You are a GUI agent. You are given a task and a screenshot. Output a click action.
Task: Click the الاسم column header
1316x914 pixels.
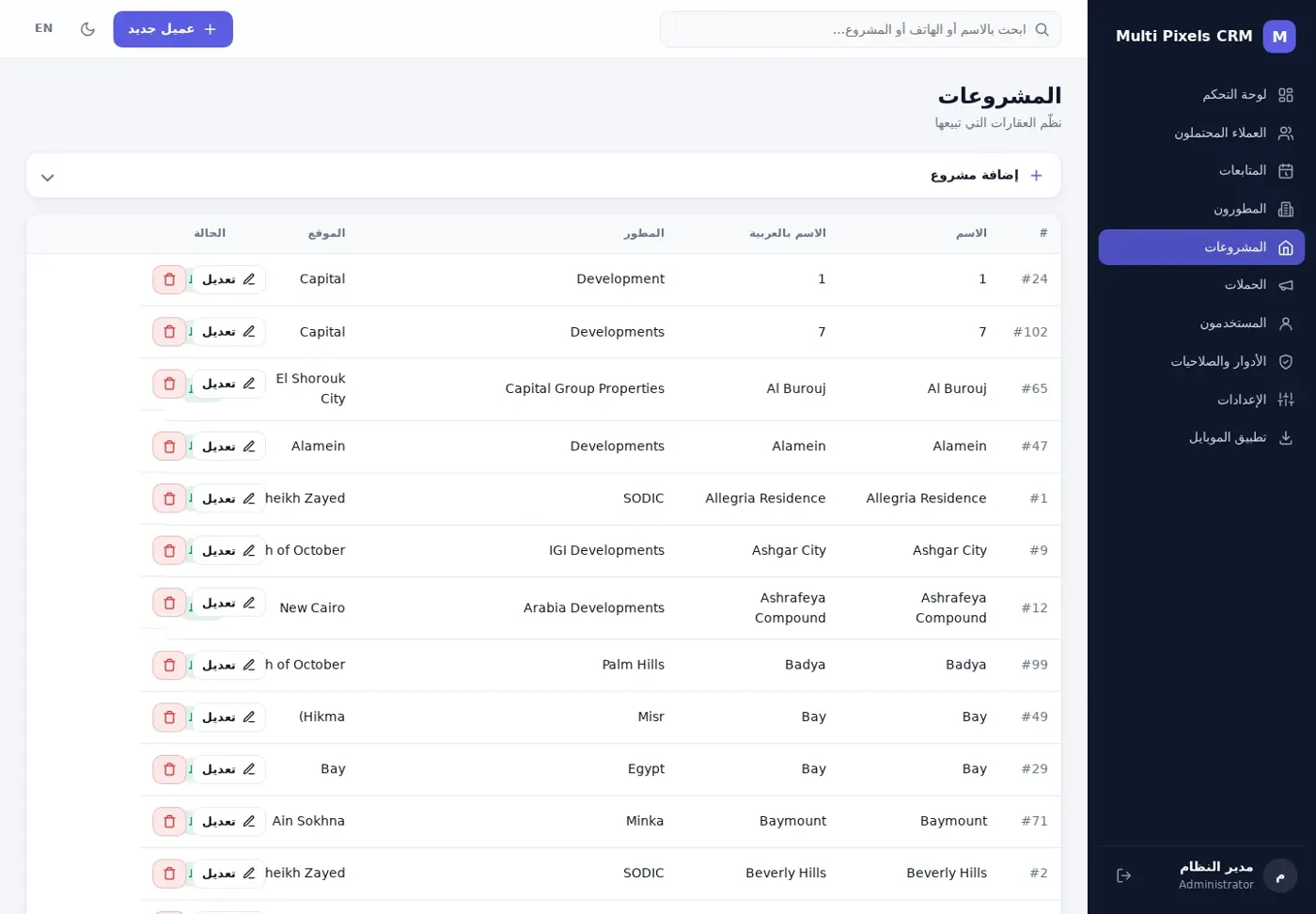click(971, 233)
